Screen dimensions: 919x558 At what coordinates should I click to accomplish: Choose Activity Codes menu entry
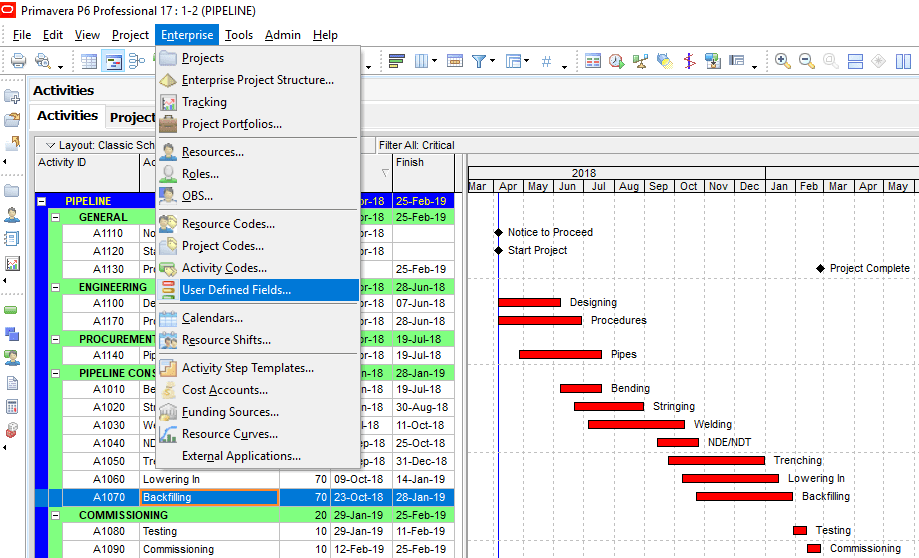coord(258,268)
